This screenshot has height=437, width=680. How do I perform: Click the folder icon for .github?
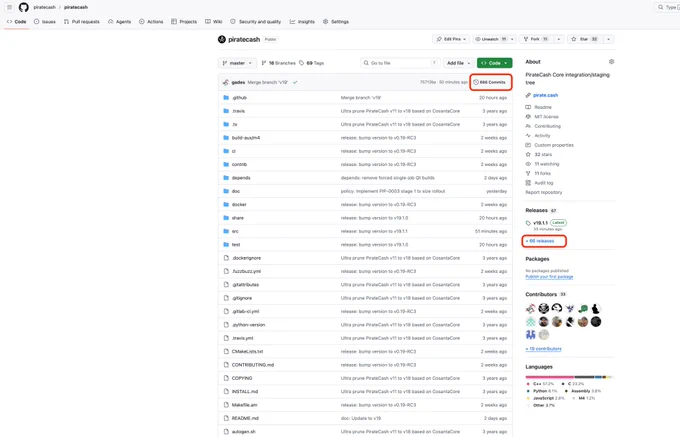click(x=226, y=98)
